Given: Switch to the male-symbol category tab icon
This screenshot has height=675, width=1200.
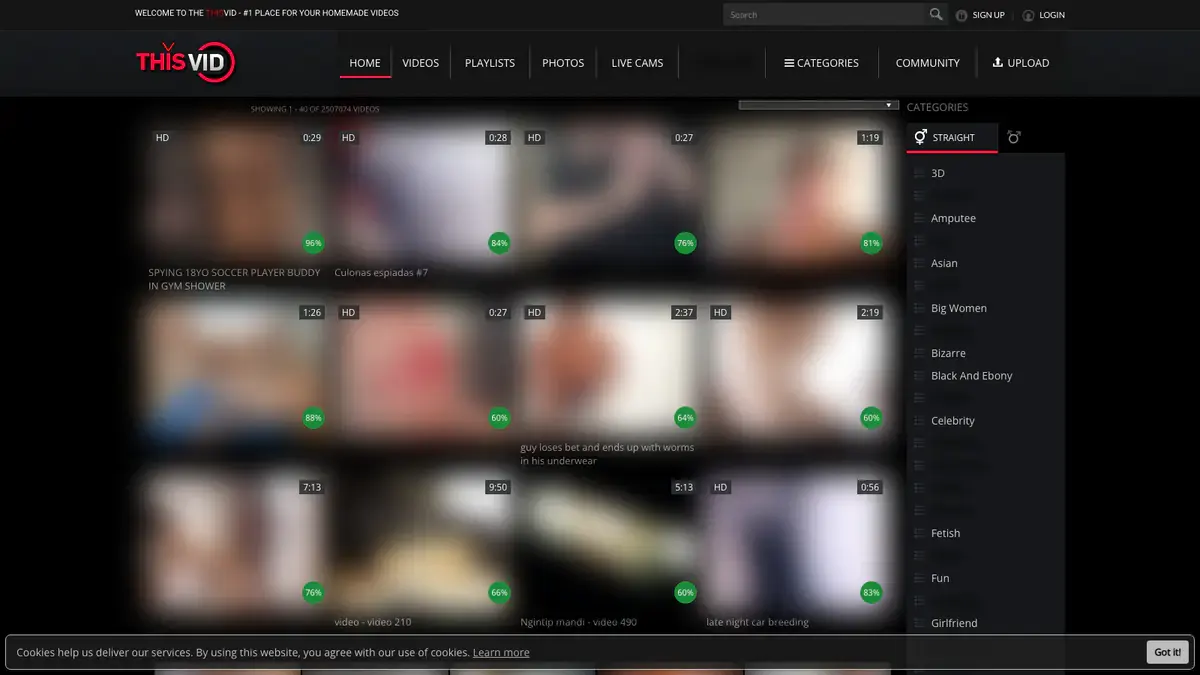Looking at the screenshot, I should (1014, 137).
